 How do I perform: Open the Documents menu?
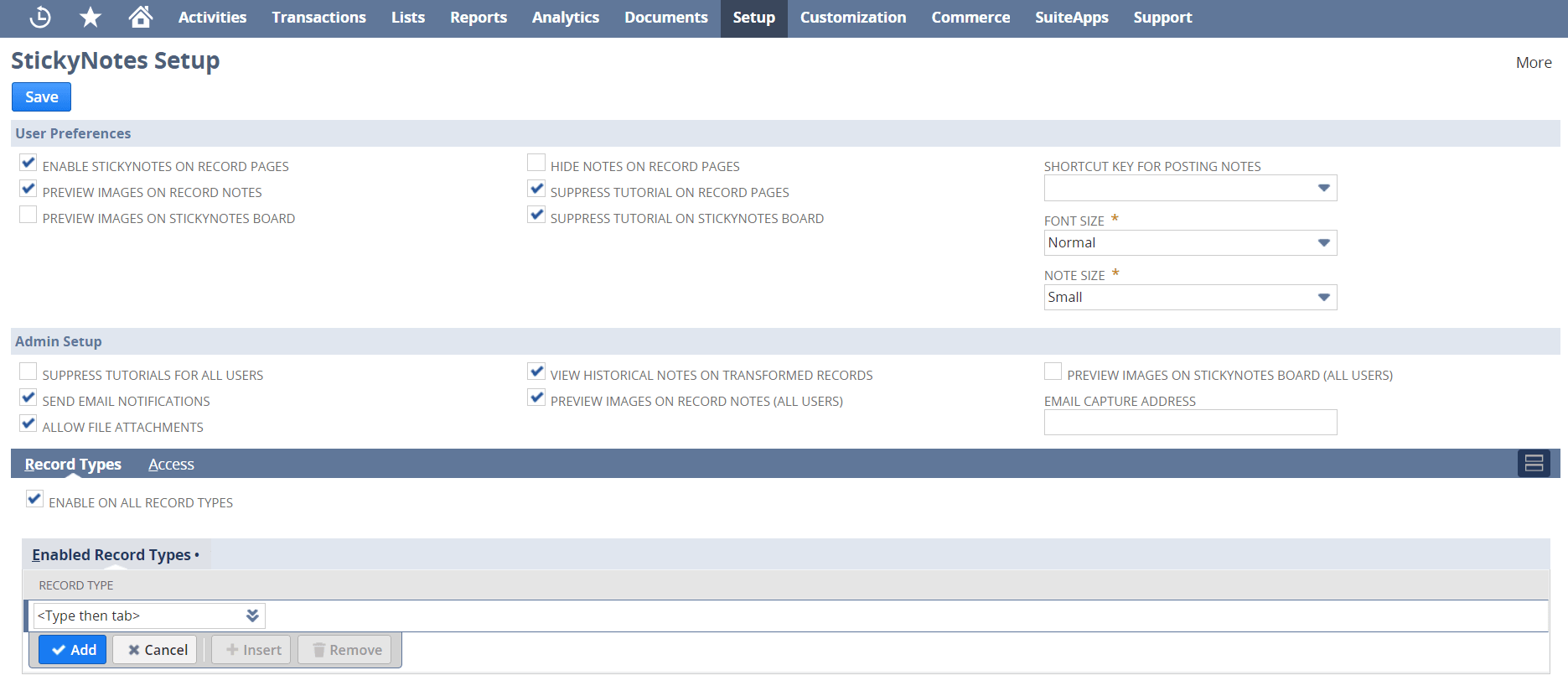666,18
